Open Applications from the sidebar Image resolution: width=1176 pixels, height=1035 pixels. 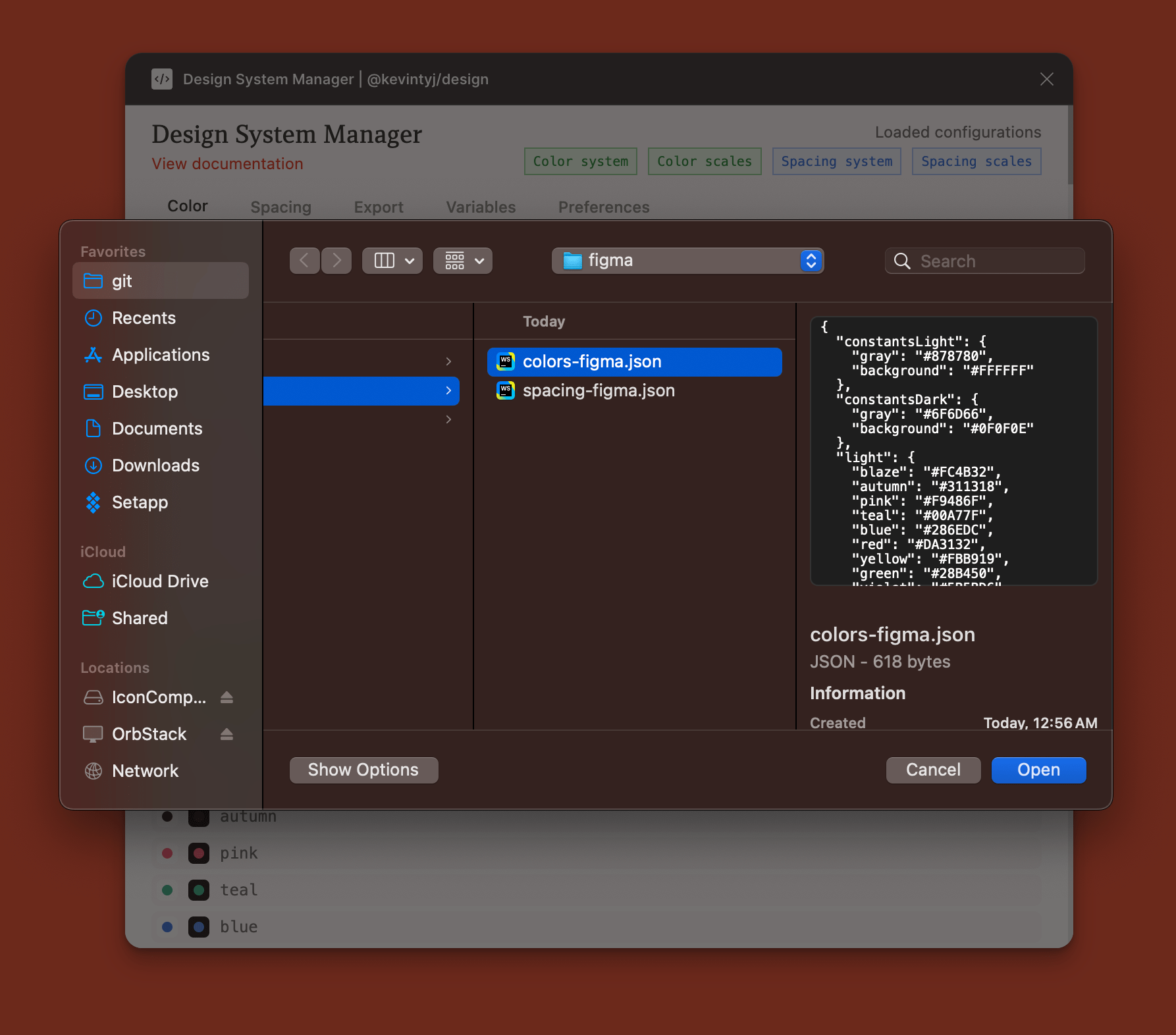(160, 355)
